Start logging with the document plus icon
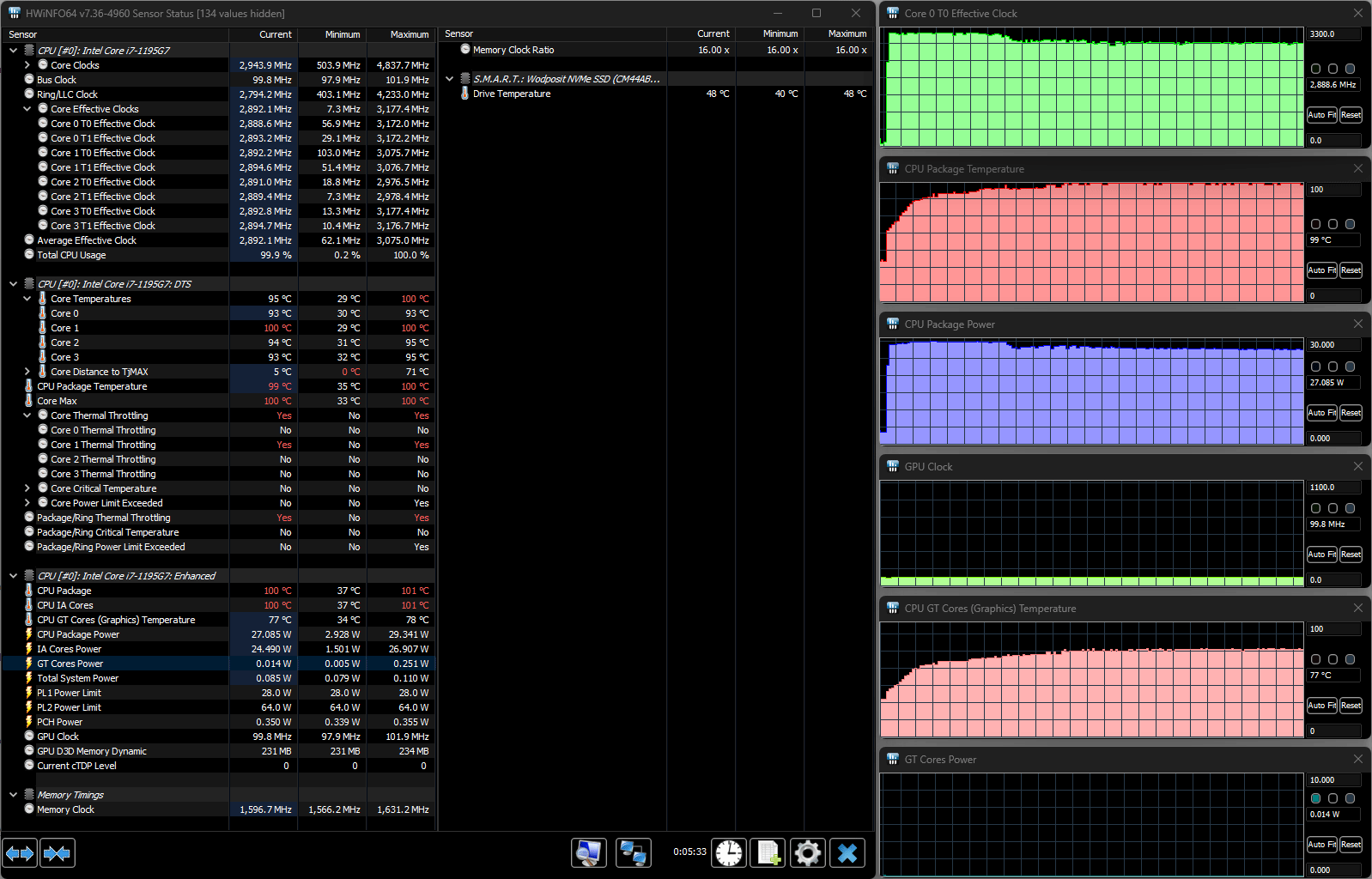The image size is (1372, 879). pyautogui.click(x=768, y=853)
